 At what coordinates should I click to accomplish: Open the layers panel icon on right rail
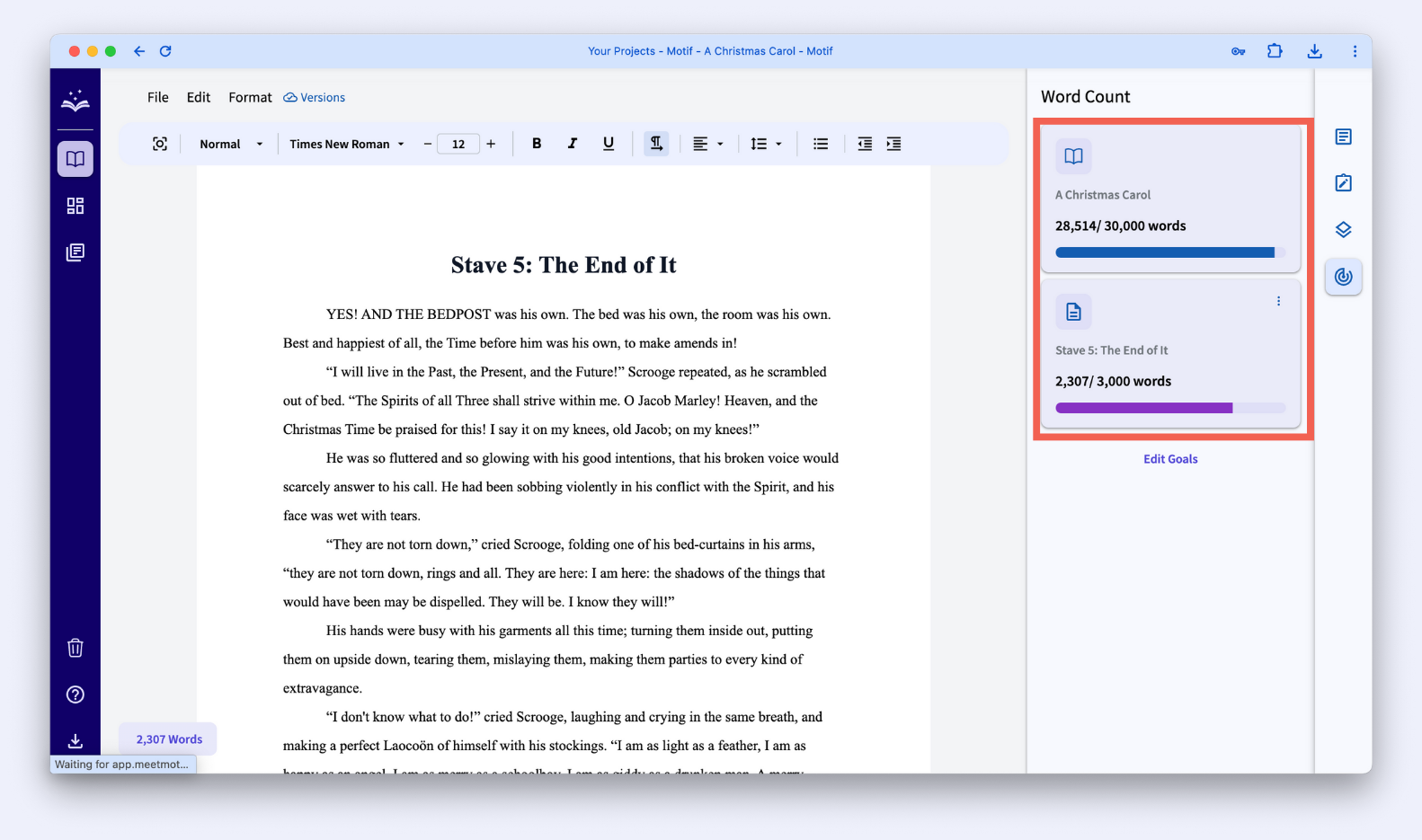(x=1344, y=230)
